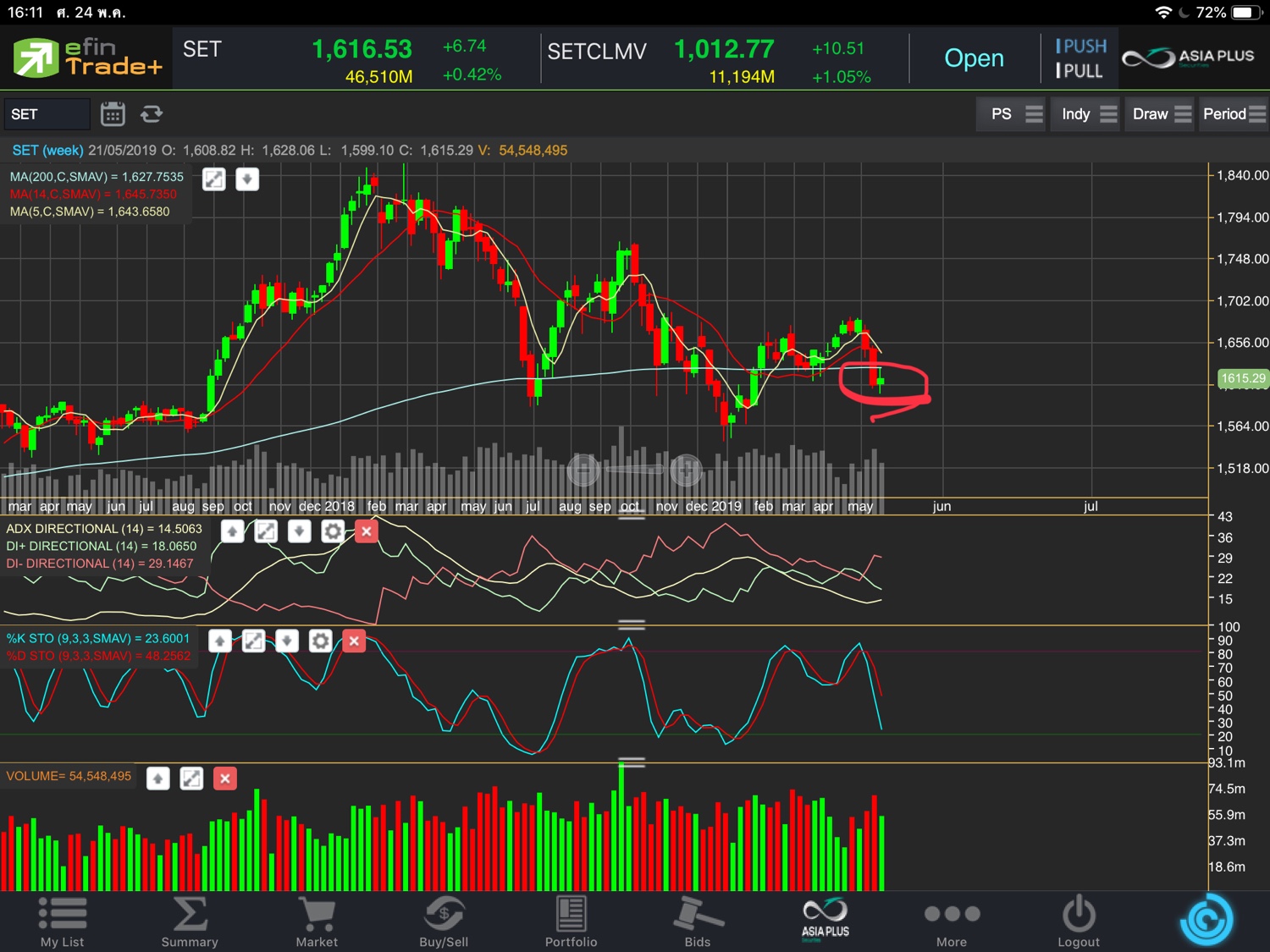1270x952 pixels.
Task: Go to the My List tab
Action: tap(63, 922)
